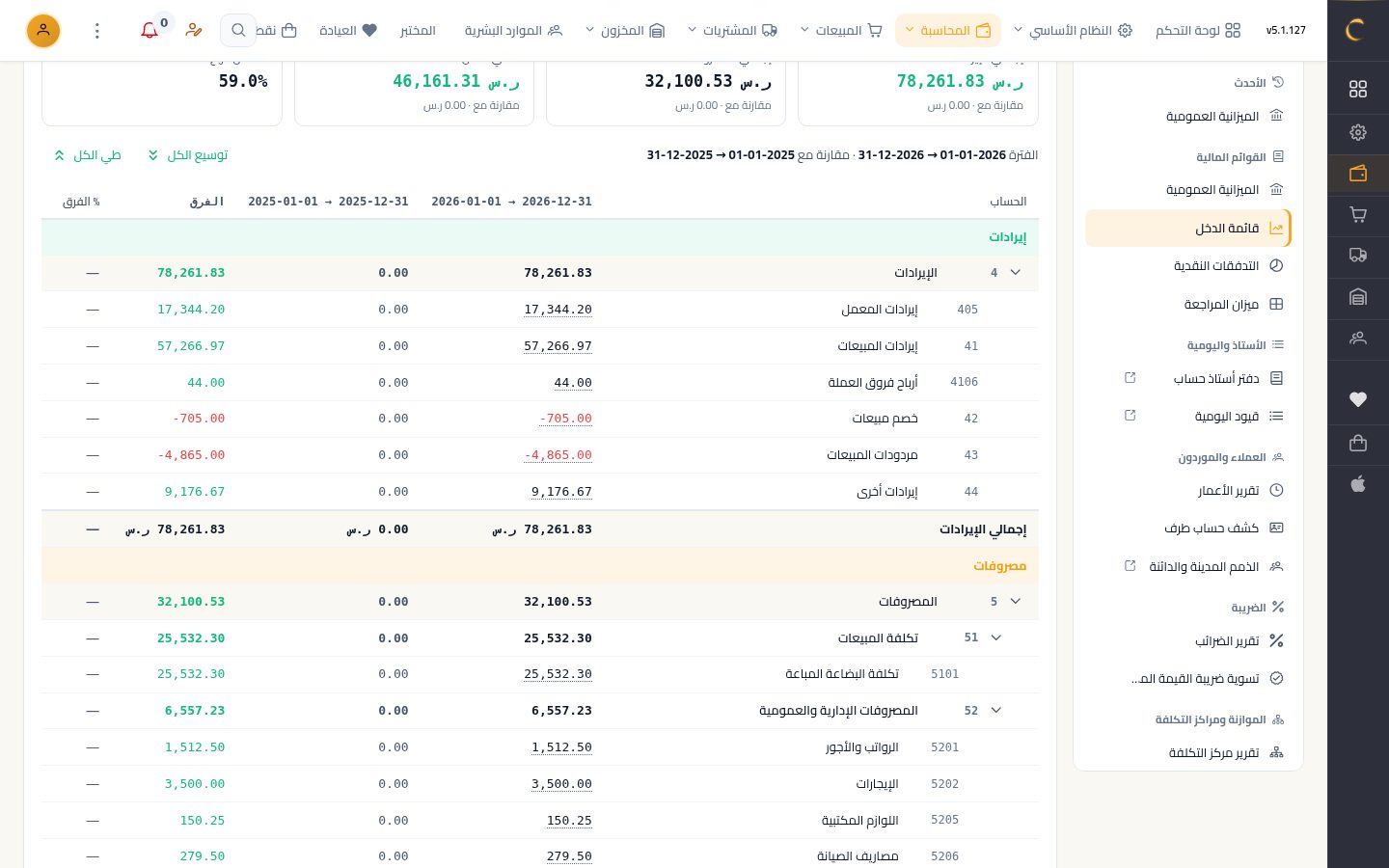This screenshot has width=1389, height=868.
Task: Open التدفقات النقدية report in side panel
Action: point(1188,266)
